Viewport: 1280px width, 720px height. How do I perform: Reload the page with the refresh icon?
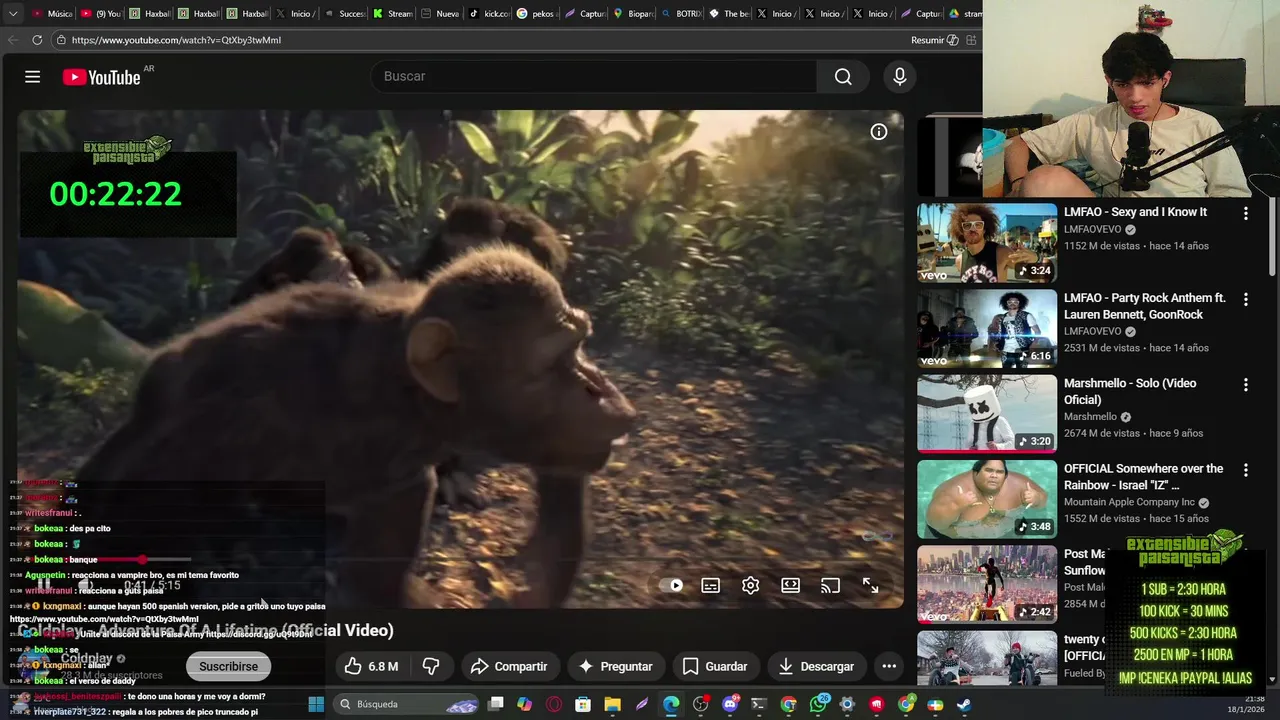[37, 40]
